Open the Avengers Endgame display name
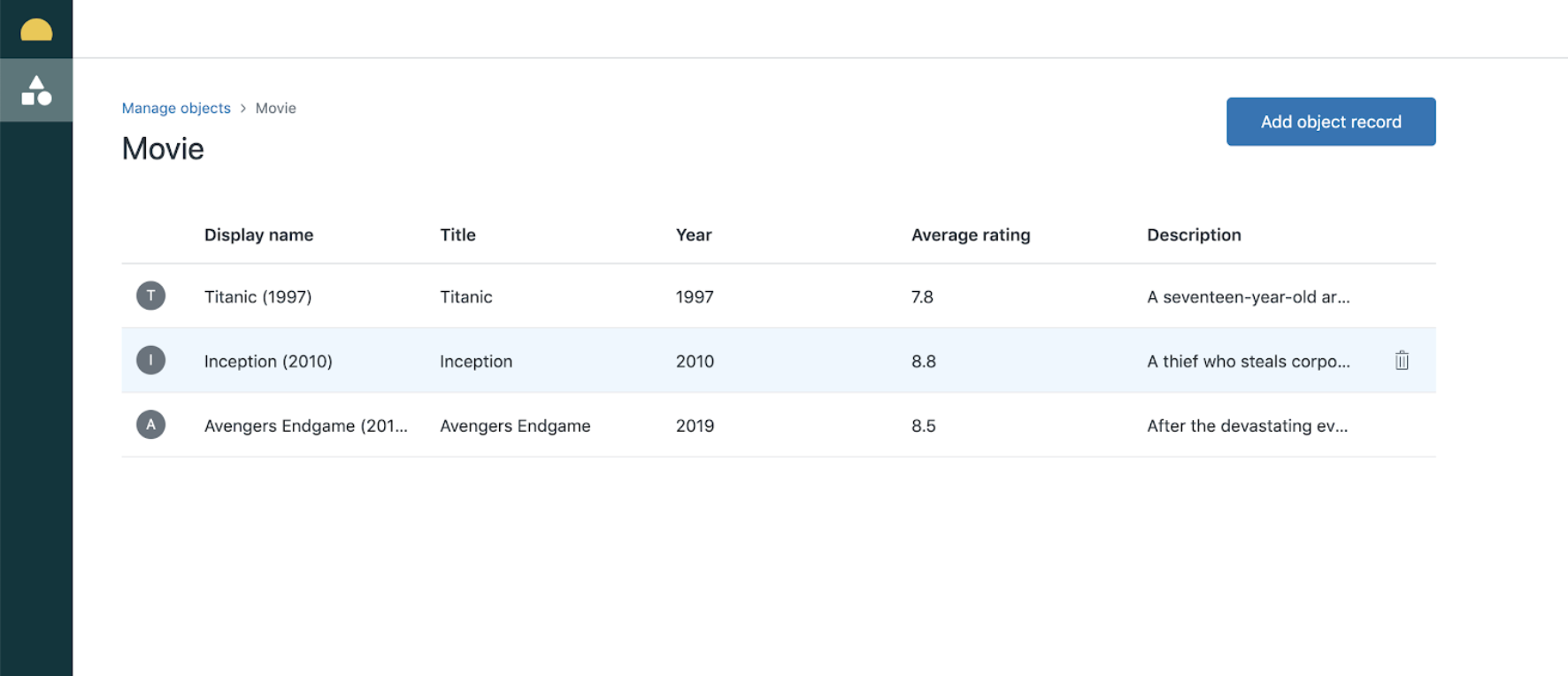1568x676 pixels. click(305, 426)
